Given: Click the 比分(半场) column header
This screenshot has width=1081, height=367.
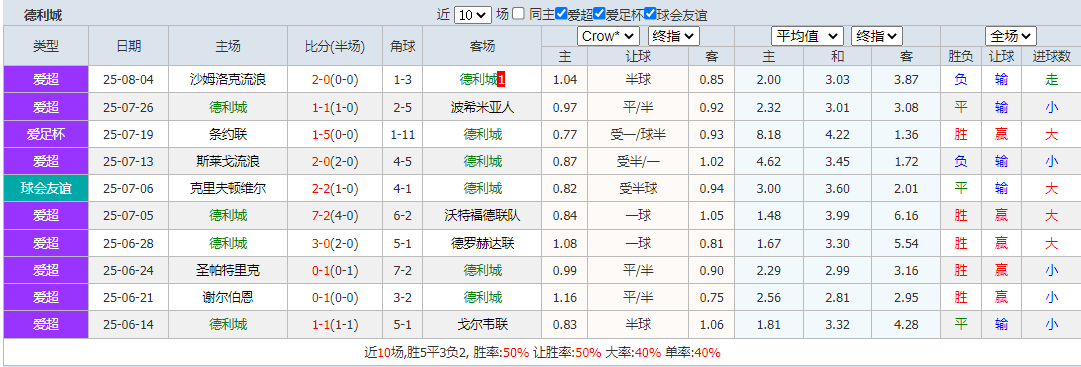Looking at the screenshot, I should click(335, 46).
